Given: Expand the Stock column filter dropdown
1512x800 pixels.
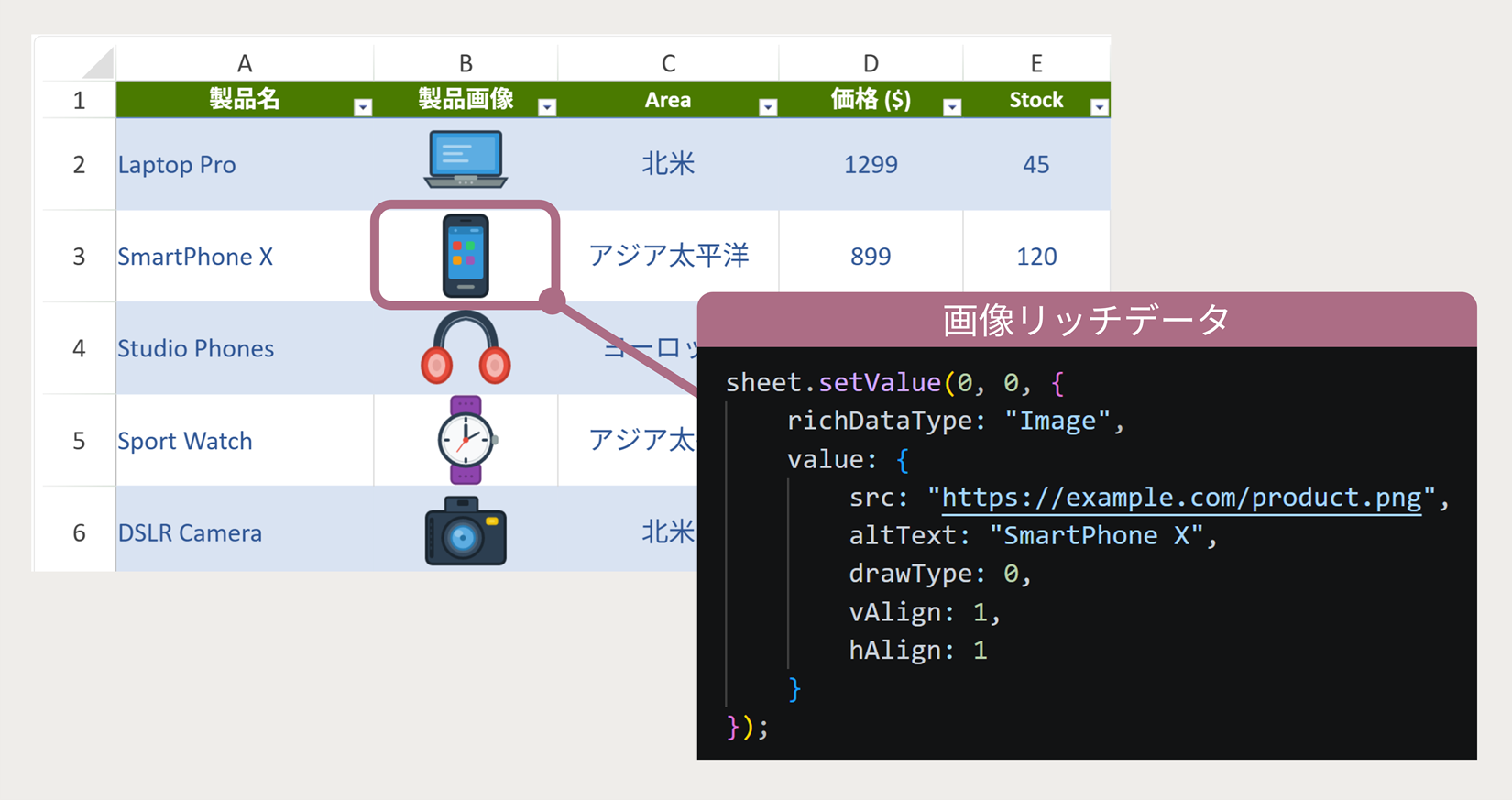Looking at the screenshot, I should 1099,107.
